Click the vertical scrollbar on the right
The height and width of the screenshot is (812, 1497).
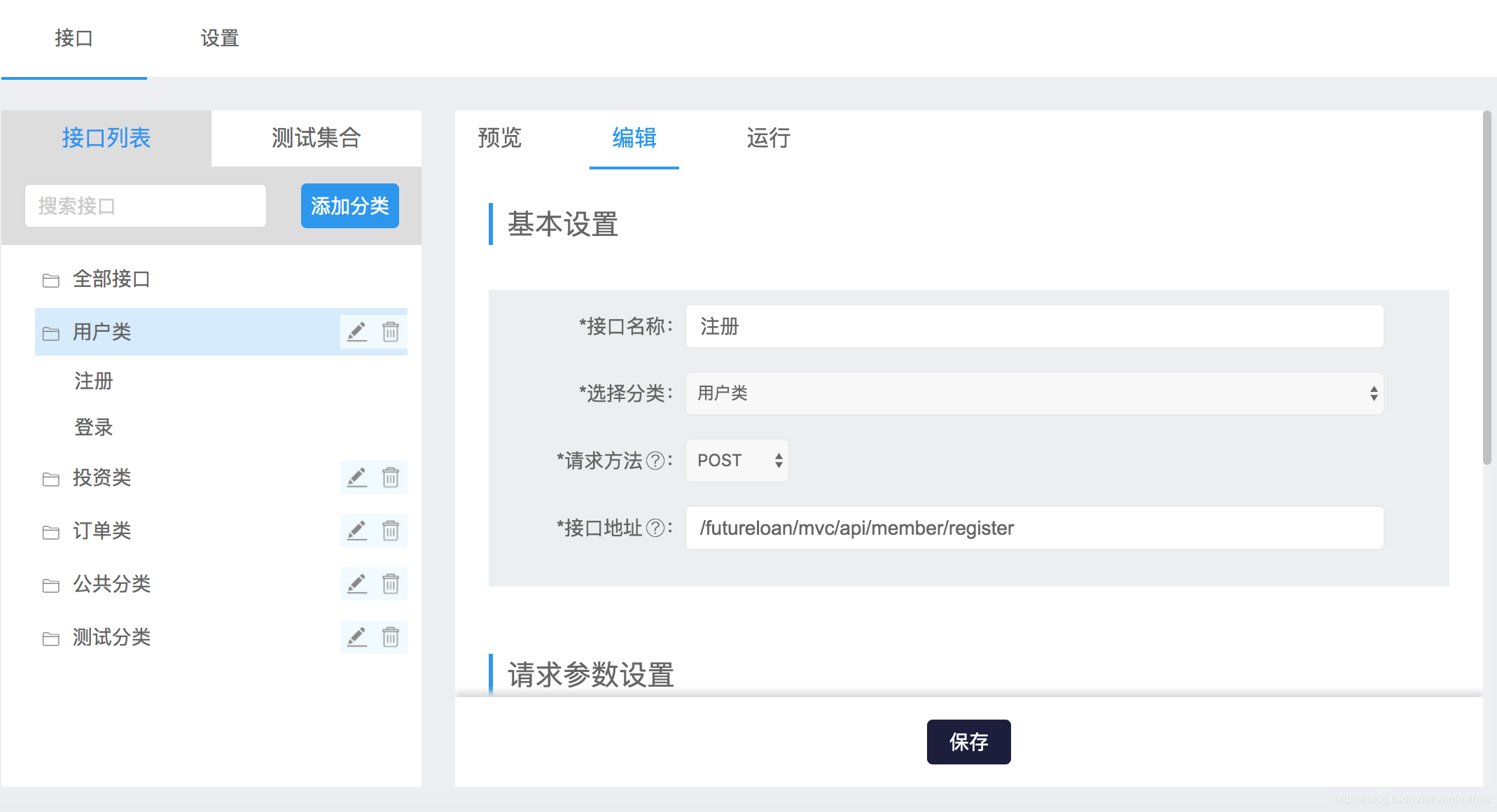point(1487,287)
